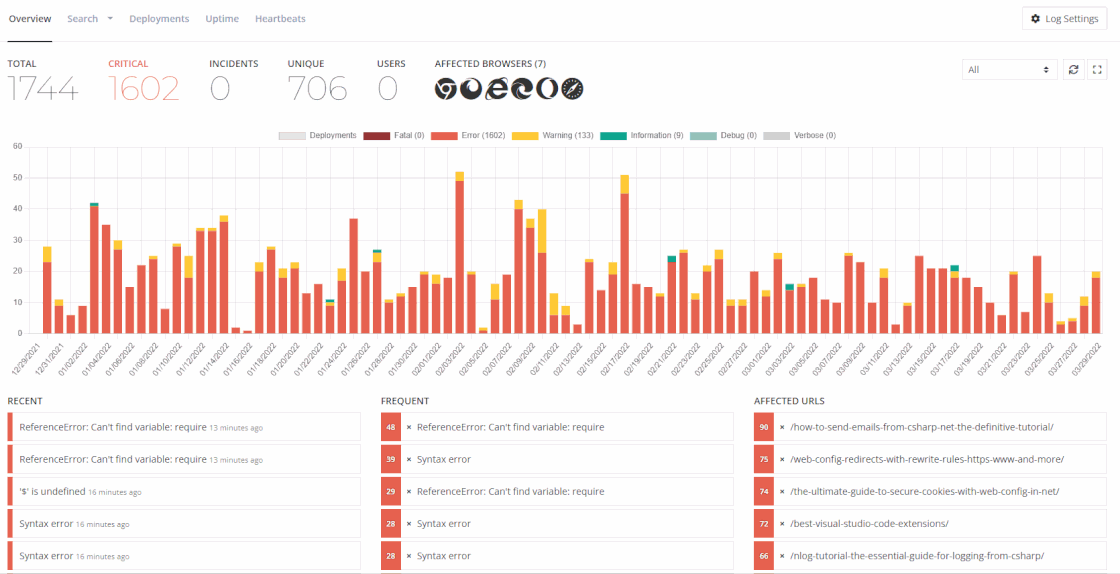
Task: Open the All filter dropdown
Action: coord(1009,69)
